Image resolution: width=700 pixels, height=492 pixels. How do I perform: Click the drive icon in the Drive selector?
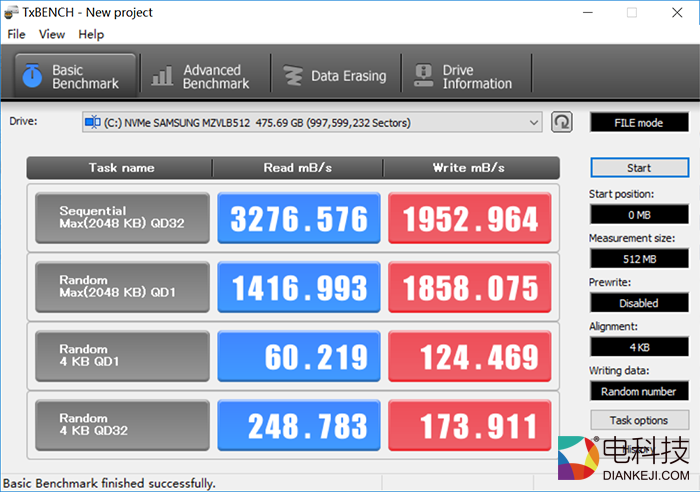coord(92,123)
